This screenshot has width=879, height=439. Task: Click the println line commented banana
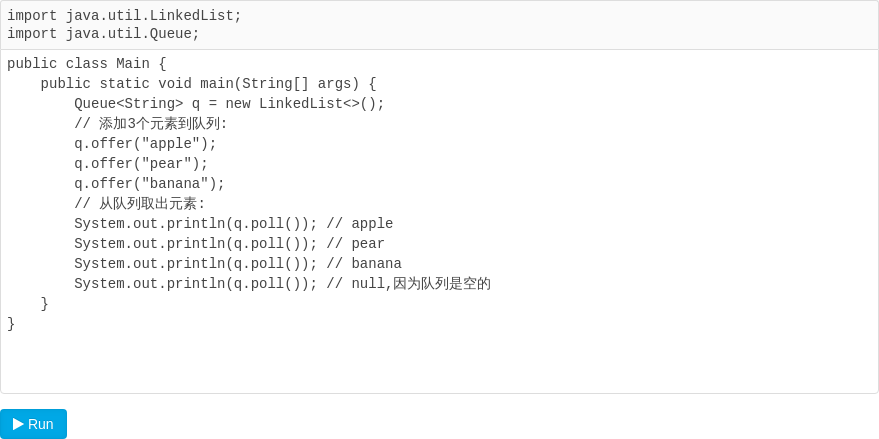click(238, 264)
